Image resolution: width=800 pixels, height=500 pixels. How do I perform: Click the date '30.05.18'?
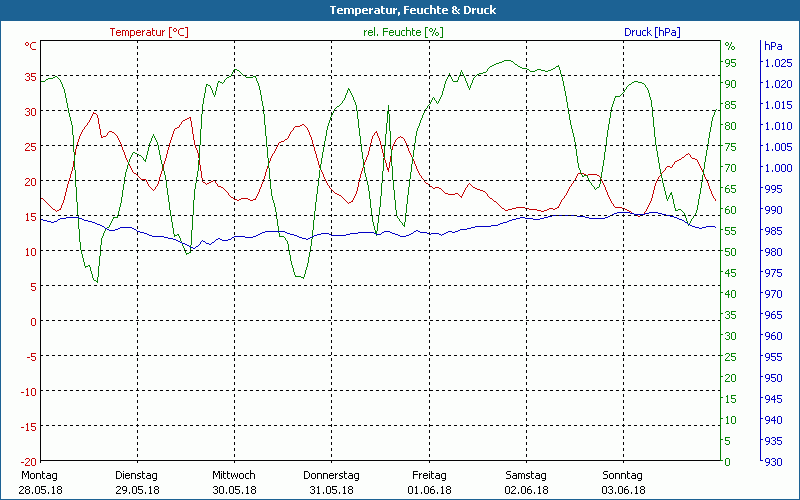(x=234, y=490)
